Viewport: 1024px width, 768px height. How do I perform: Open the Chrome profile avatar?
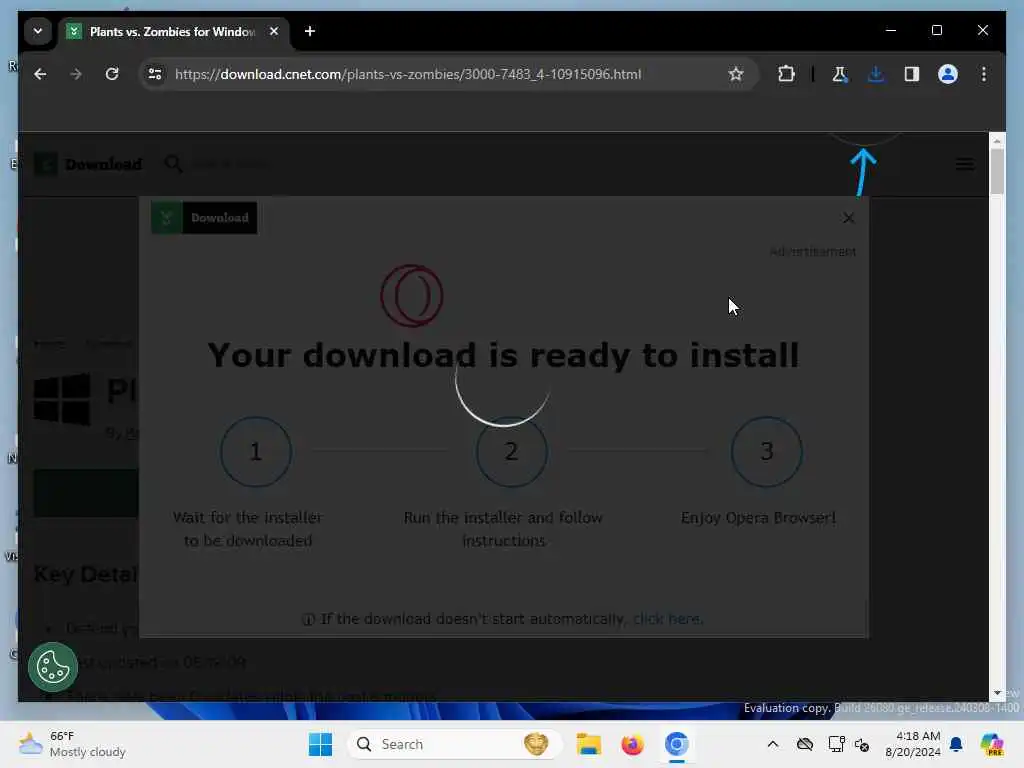(948, 74)
